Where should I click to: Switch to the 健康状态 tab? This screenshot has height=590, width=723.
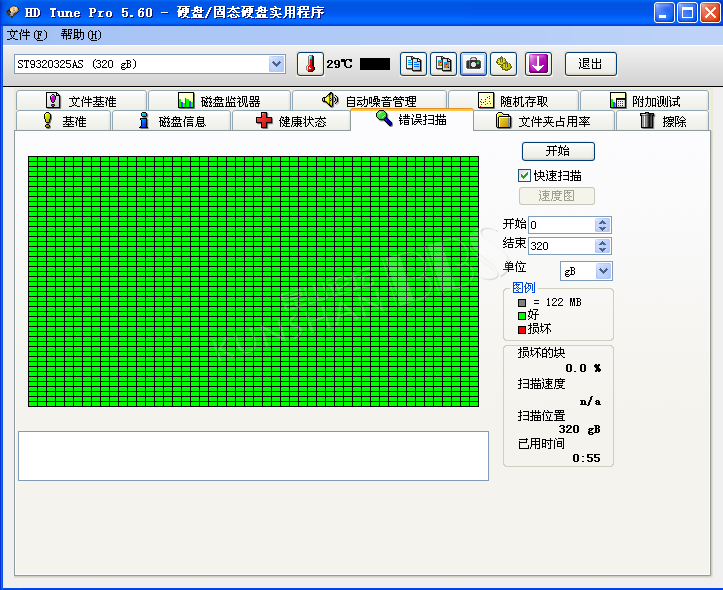click(291, 121)
